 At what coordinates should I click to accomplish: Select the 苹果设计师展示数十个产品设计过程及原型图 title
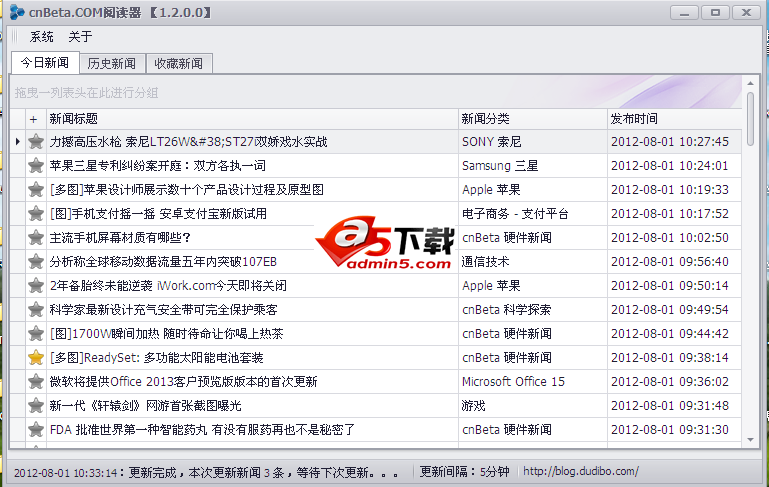pos(187,190)
